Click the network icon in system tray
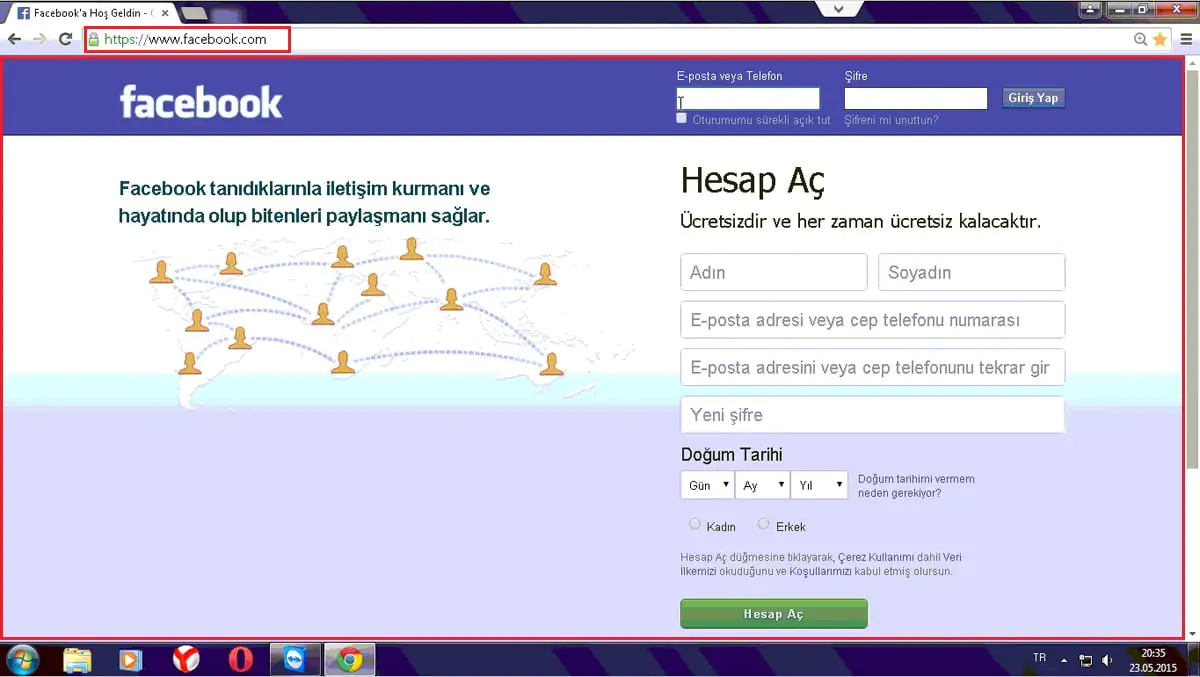Screen dimensions: 1200x677 tap(1087, 661)
